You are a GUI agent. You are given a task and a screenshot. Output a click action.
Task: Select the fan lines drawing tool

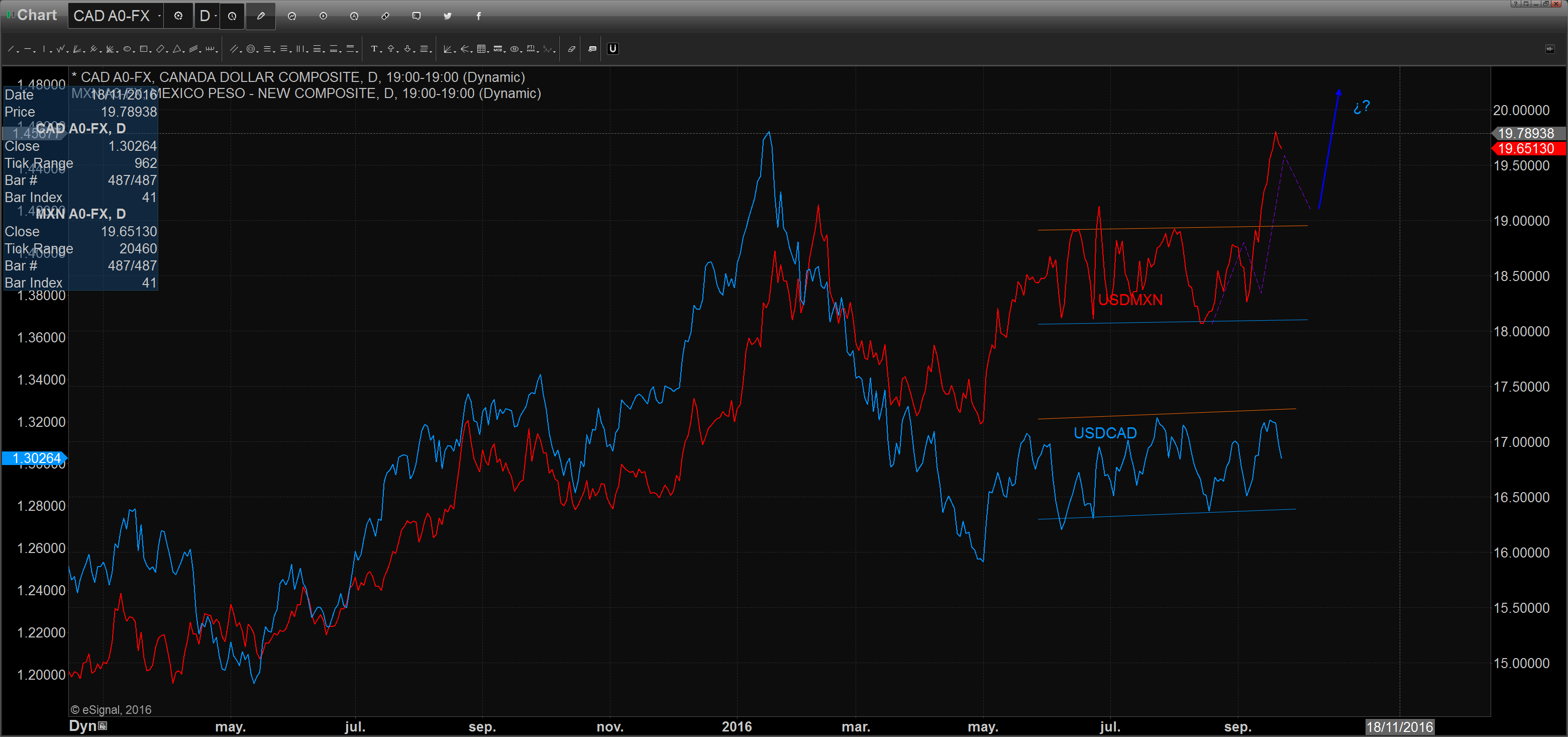[x=77, y=49]
